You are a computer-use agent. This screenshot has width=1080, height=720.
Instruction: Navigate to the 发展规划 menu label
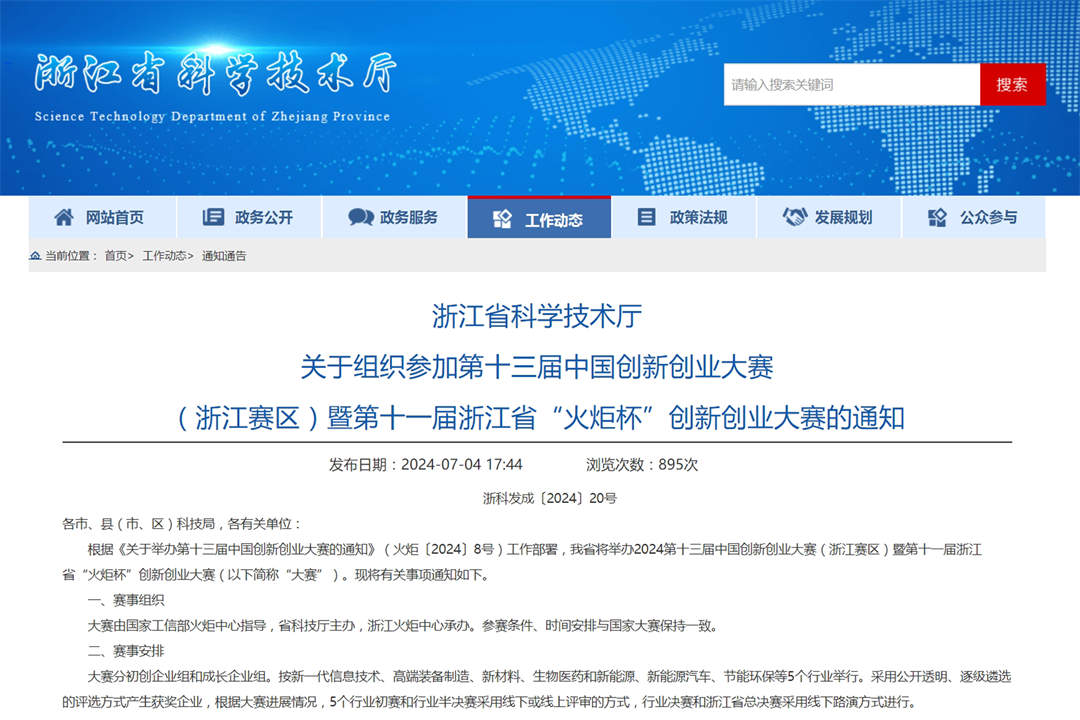843,217
